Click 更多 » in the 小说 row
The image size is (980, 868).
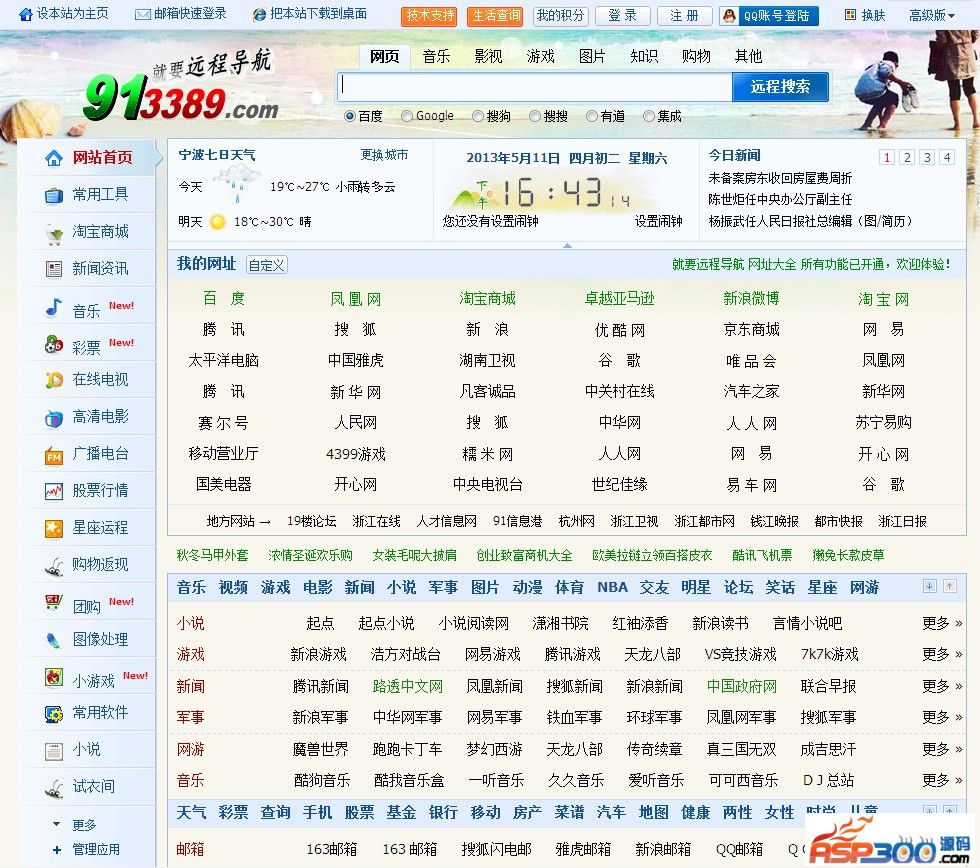(942, 623)
